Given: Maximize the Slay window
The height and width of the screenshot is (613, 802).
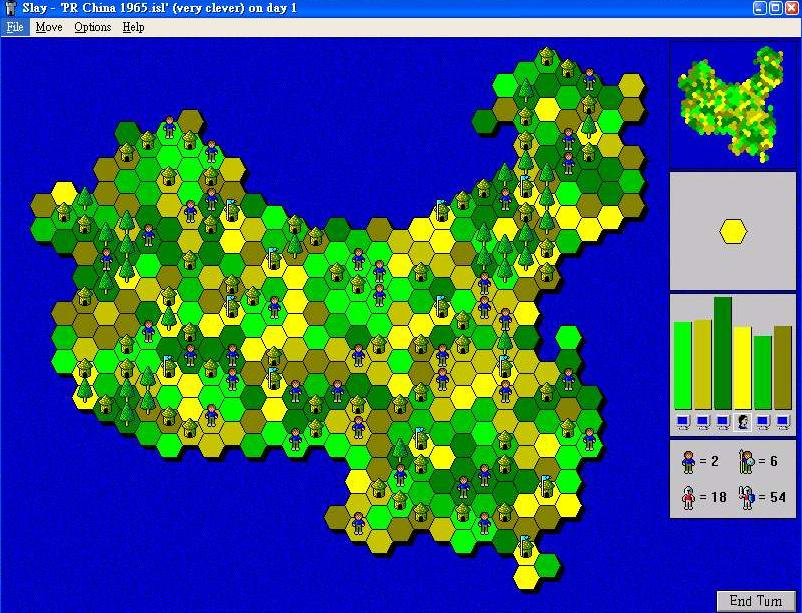Looking at the screenshot, I should pyautogui.click(x=775, y=8).
